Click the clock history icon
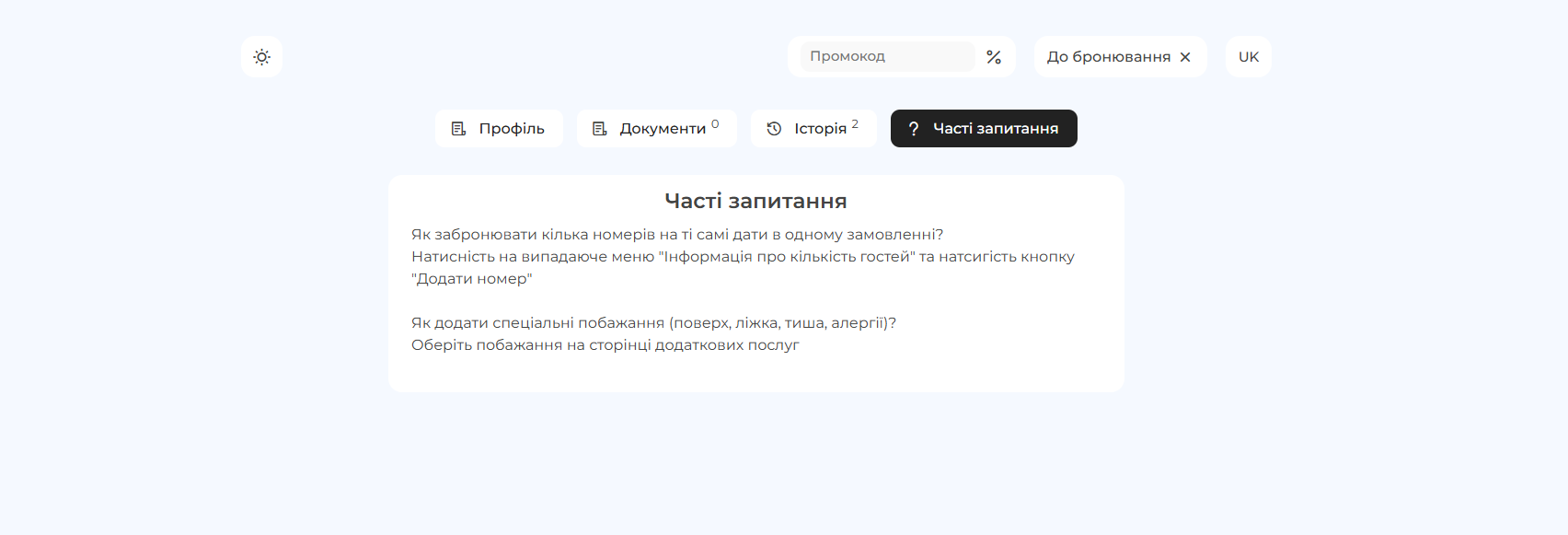The height and width of the screenshot is (535, 1568). click(774, 129)
